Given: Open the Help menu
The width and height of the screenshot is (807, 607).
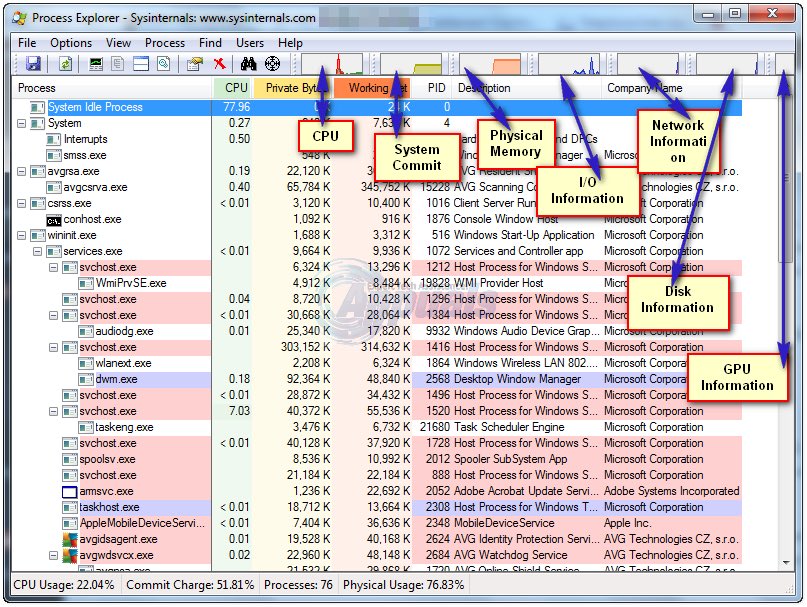Looking at the screenshot, I should pos(290,43).
